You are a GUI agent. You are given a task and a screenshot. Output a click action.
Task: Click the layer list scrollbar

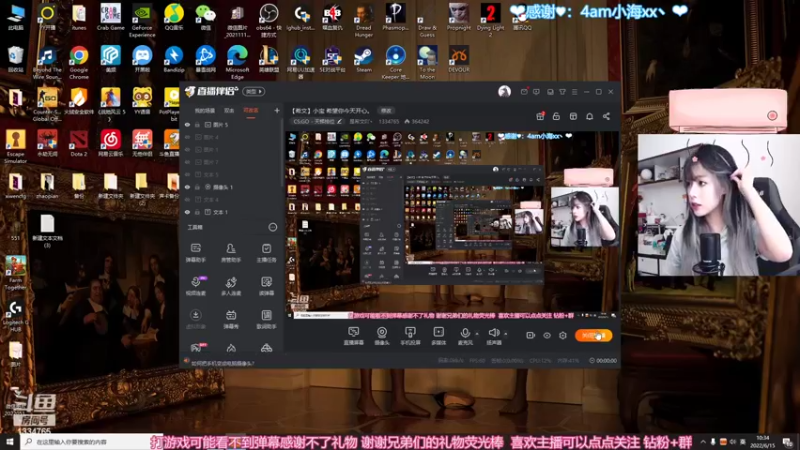[282, 153]
